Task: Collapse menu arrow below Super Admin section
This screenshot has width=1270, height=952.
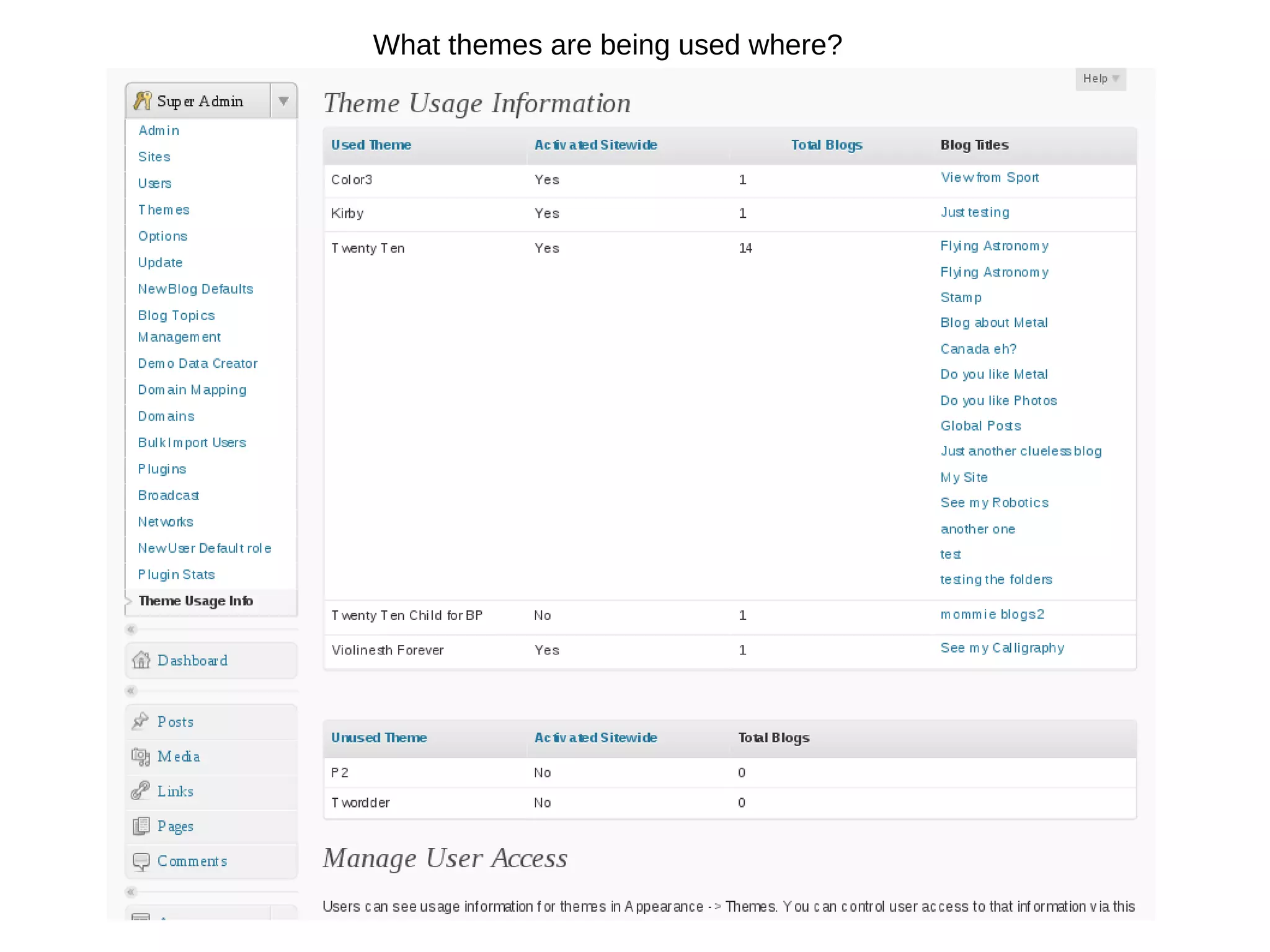Action: (131, 629)
